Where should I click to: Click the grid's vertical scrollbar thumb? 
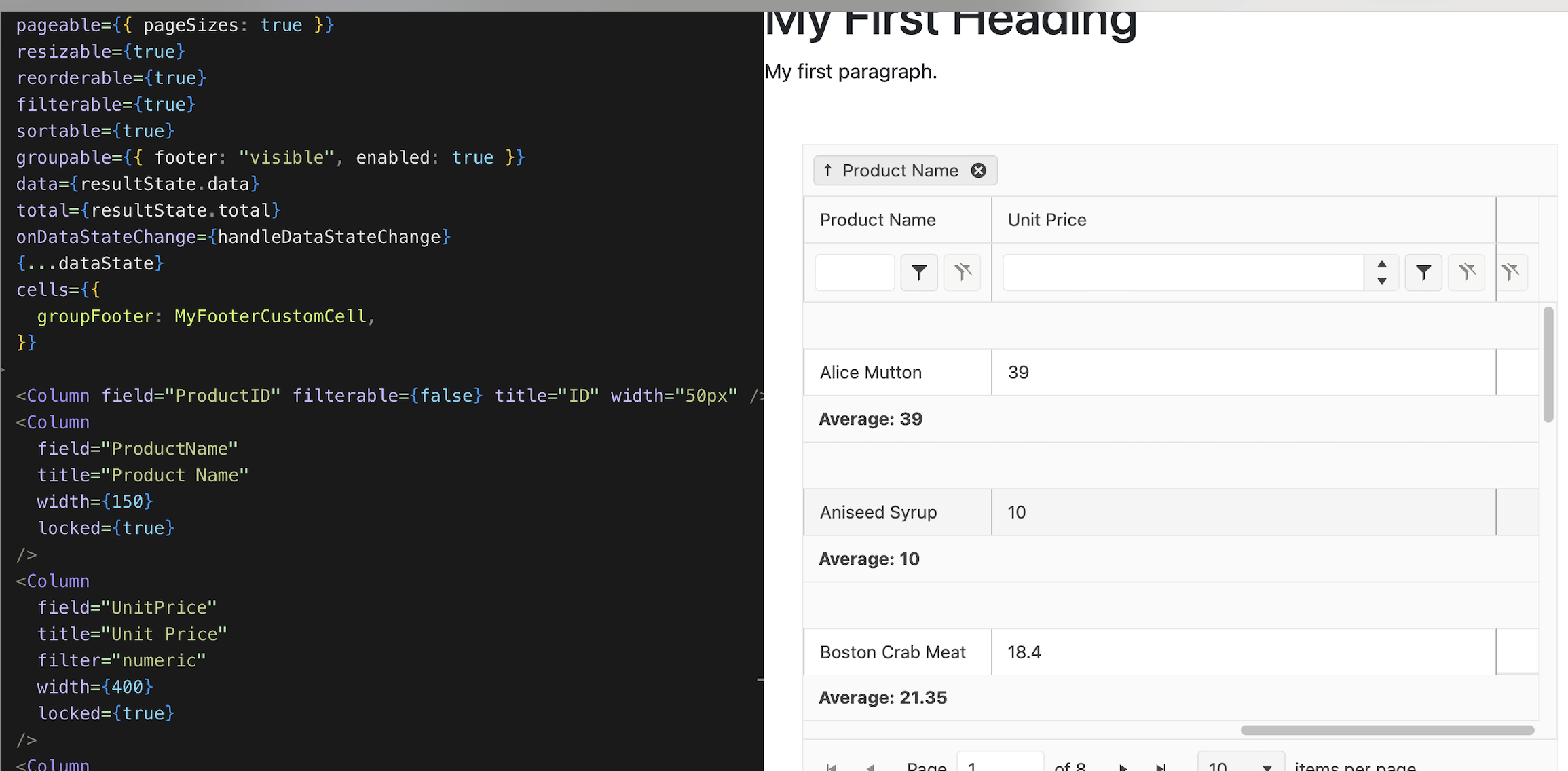[x=1548, y=364]
